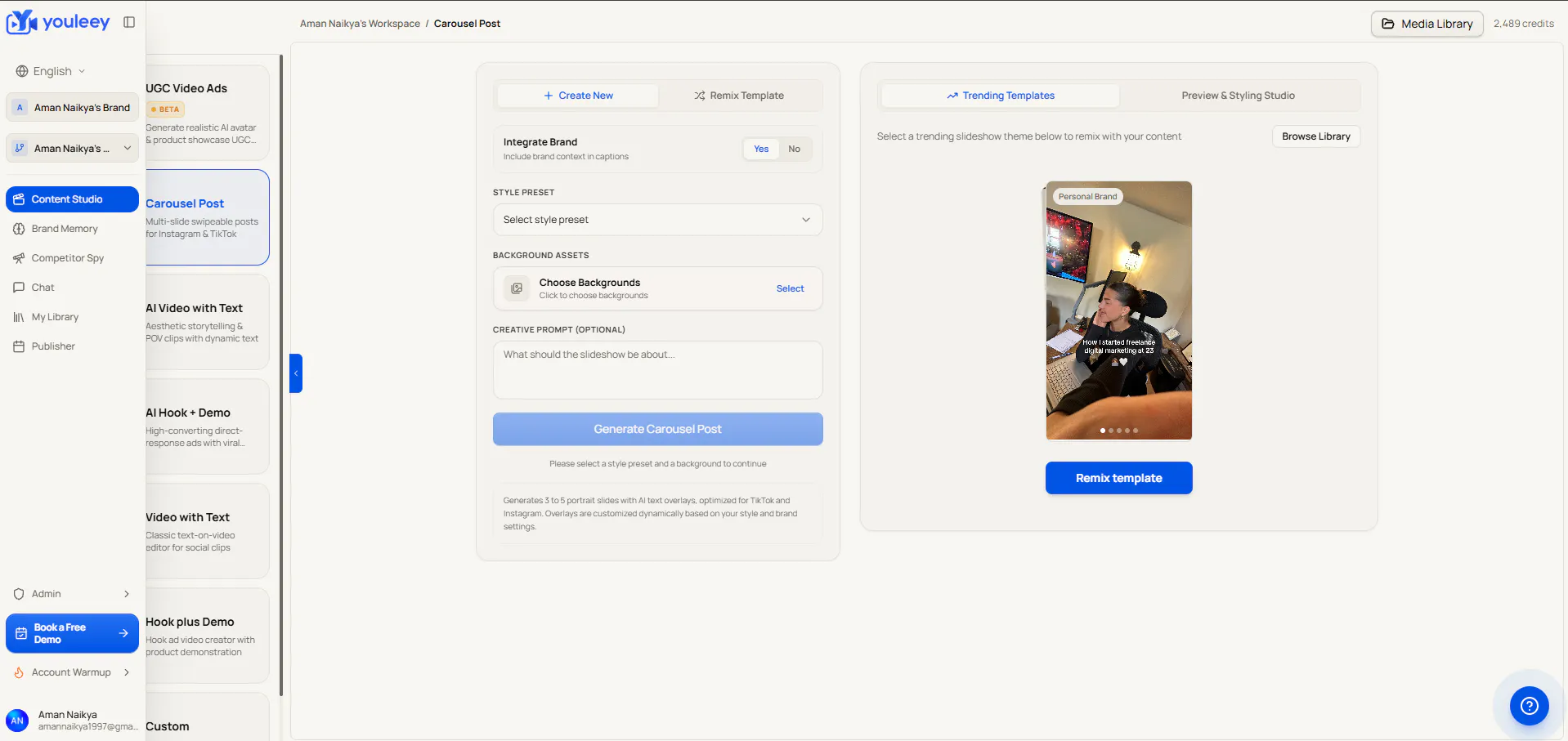Click the My Library books icon
1568x741 pixels.
[19, 317]
